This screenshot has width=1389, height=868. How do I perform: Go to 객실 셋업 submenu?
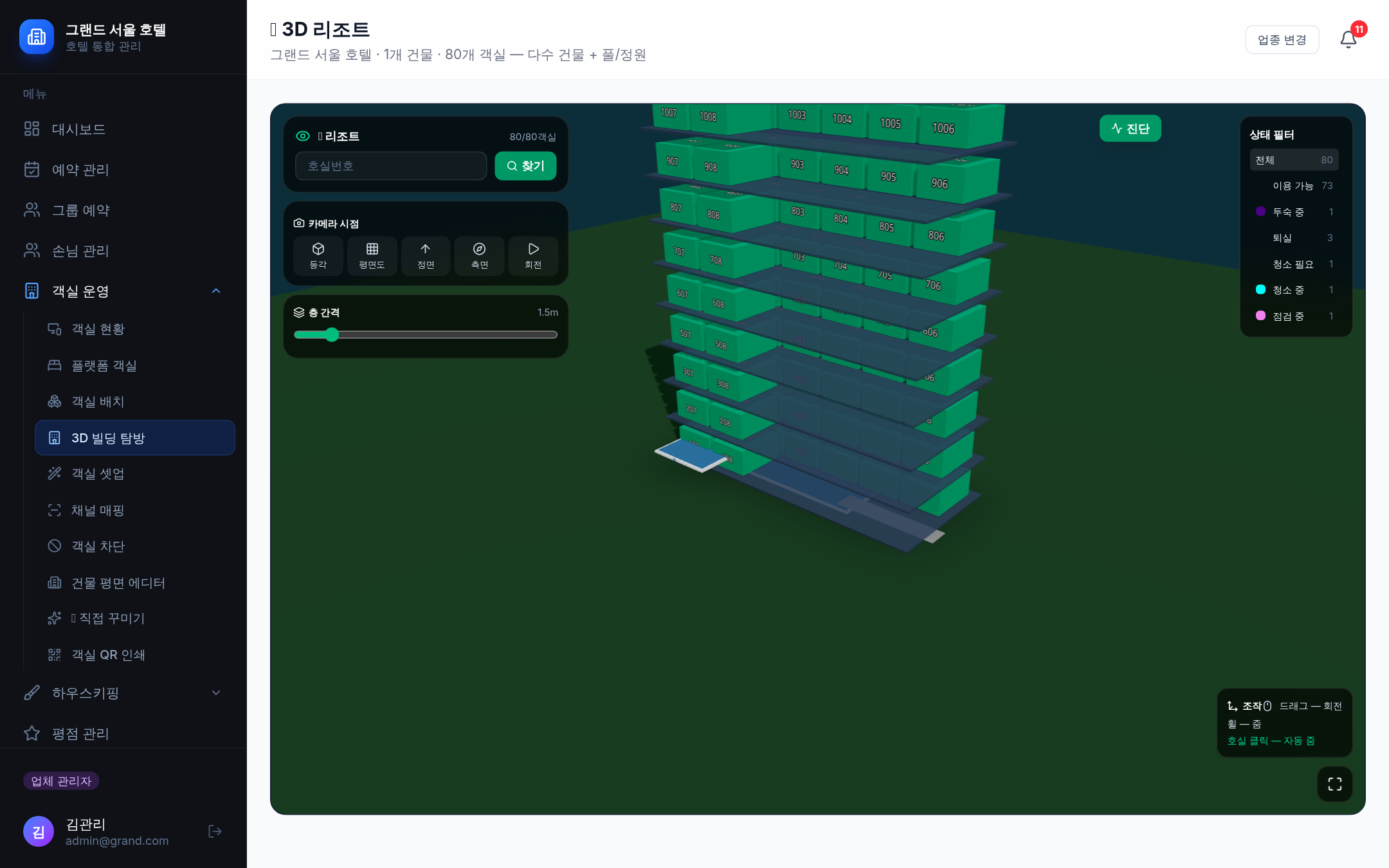point(135,474)
